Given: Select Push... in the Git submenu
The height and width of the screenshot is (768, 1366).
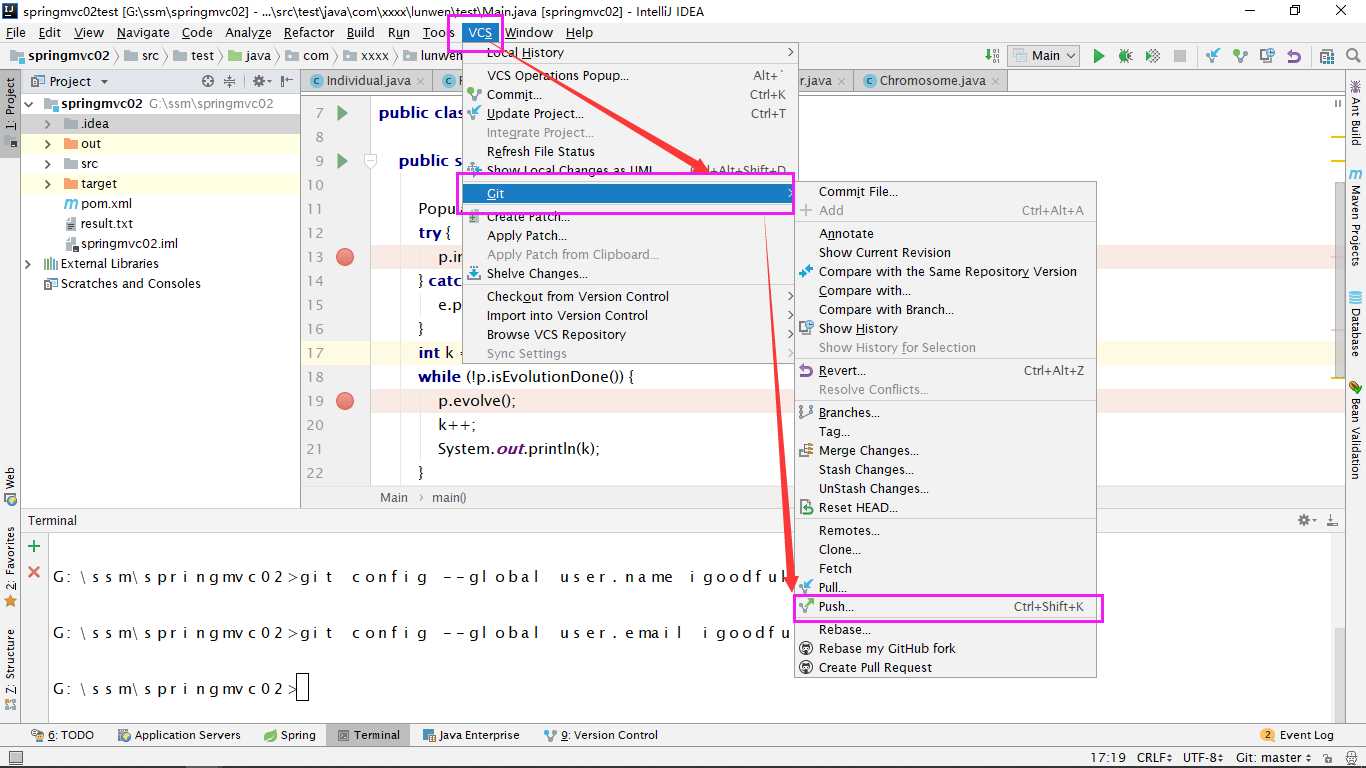Looking at the screenshot, I should pyautogui.click(x=946, y=607).
